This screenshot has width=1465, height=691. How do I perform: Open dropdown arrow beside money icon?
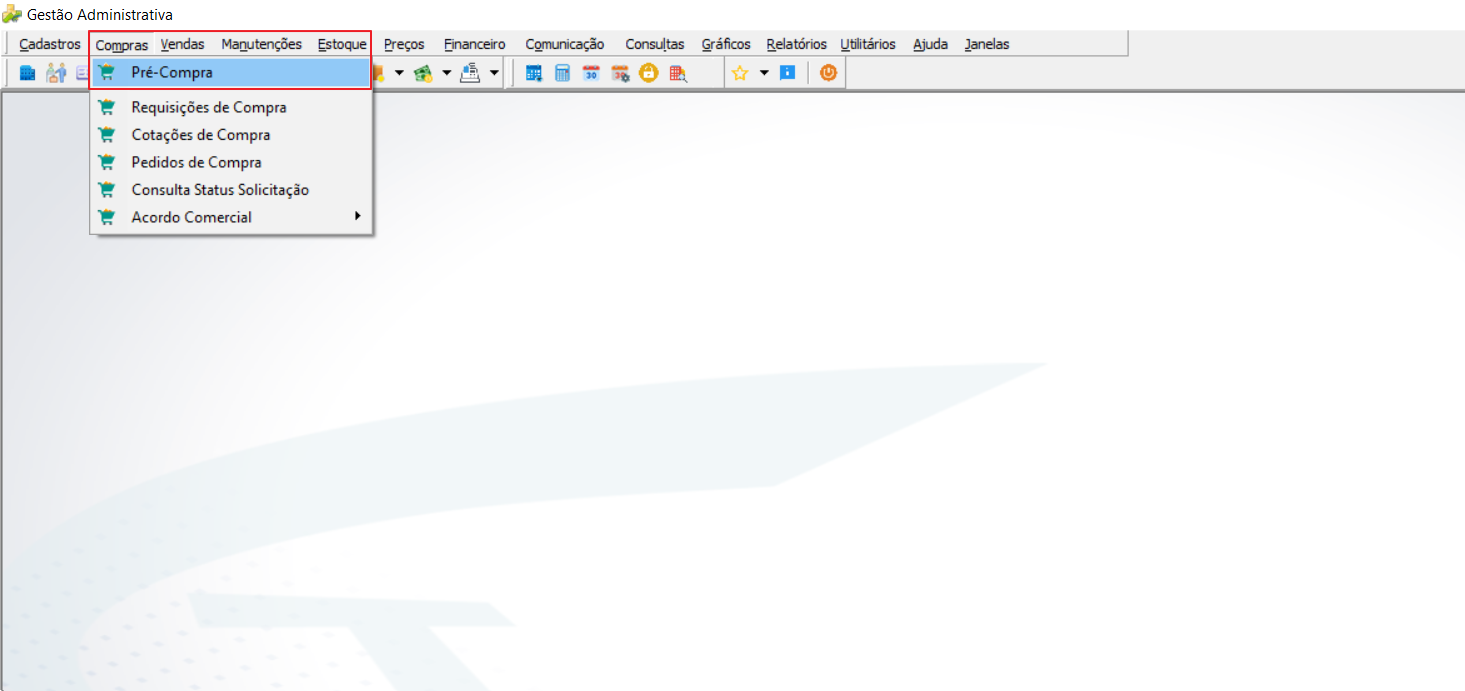coord(447,73)
